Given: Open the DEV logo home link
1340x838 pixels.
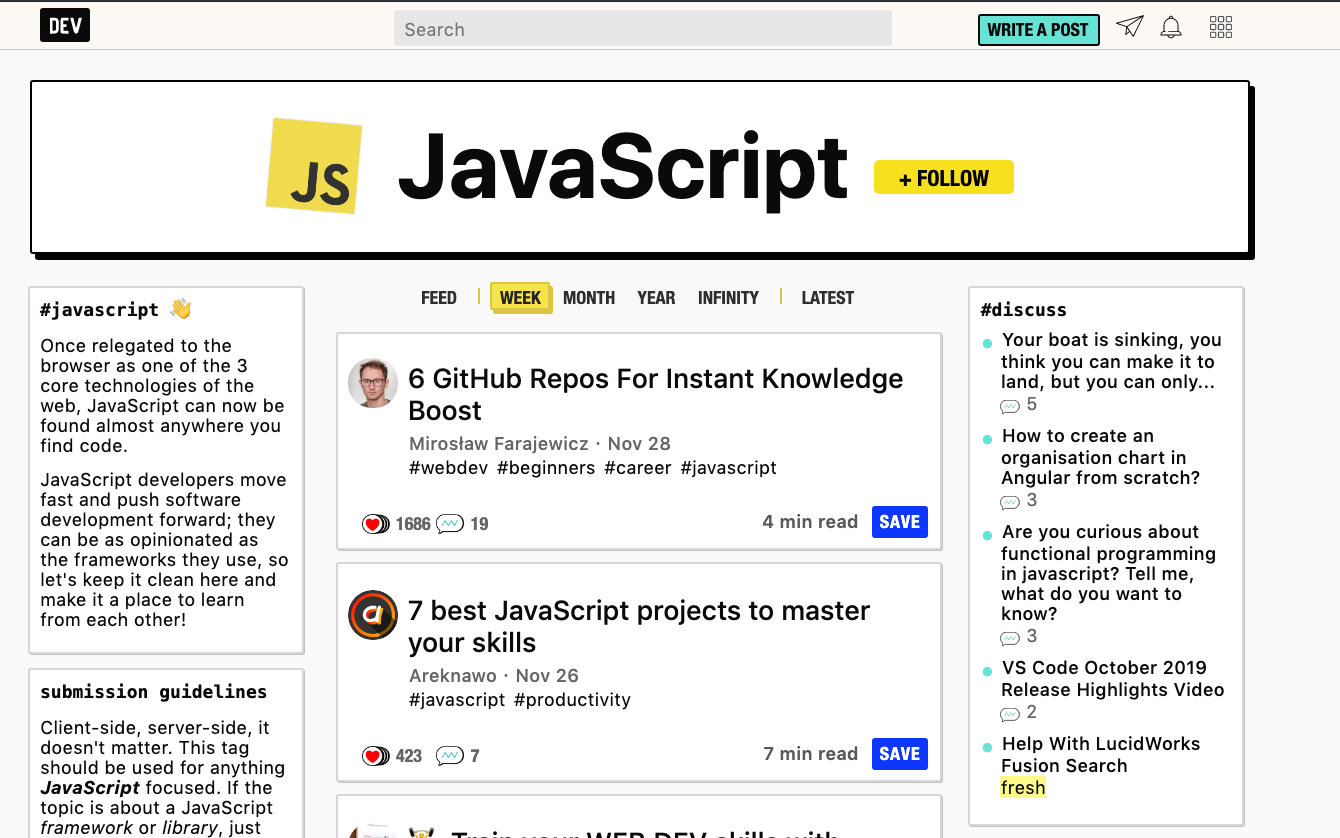Looking at the screenshot, I should [65, 26].
